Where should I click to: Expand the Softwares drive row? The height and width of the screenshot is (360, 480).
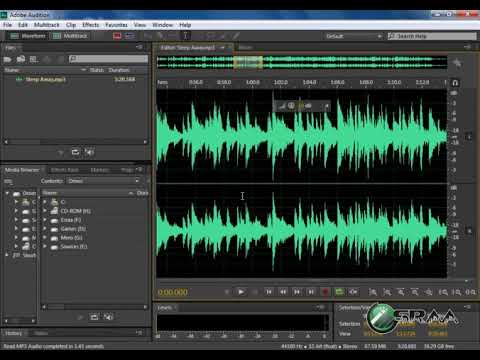[45, 246]
